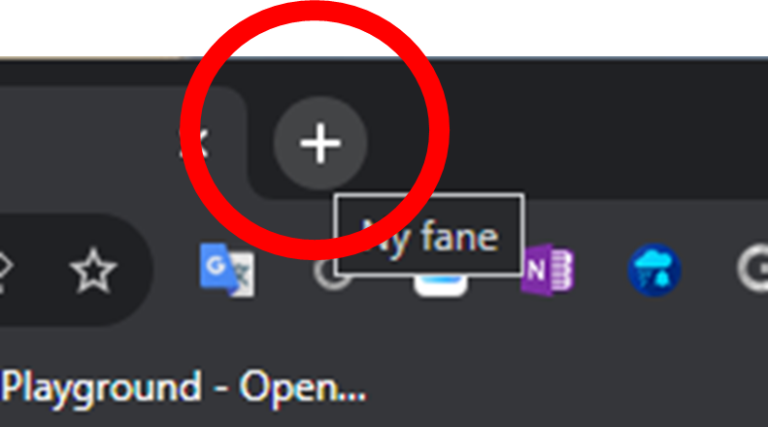This screenshot has width=768, height=427.
Task: Click the white area above the browser window
Action: tap(588, 27)
